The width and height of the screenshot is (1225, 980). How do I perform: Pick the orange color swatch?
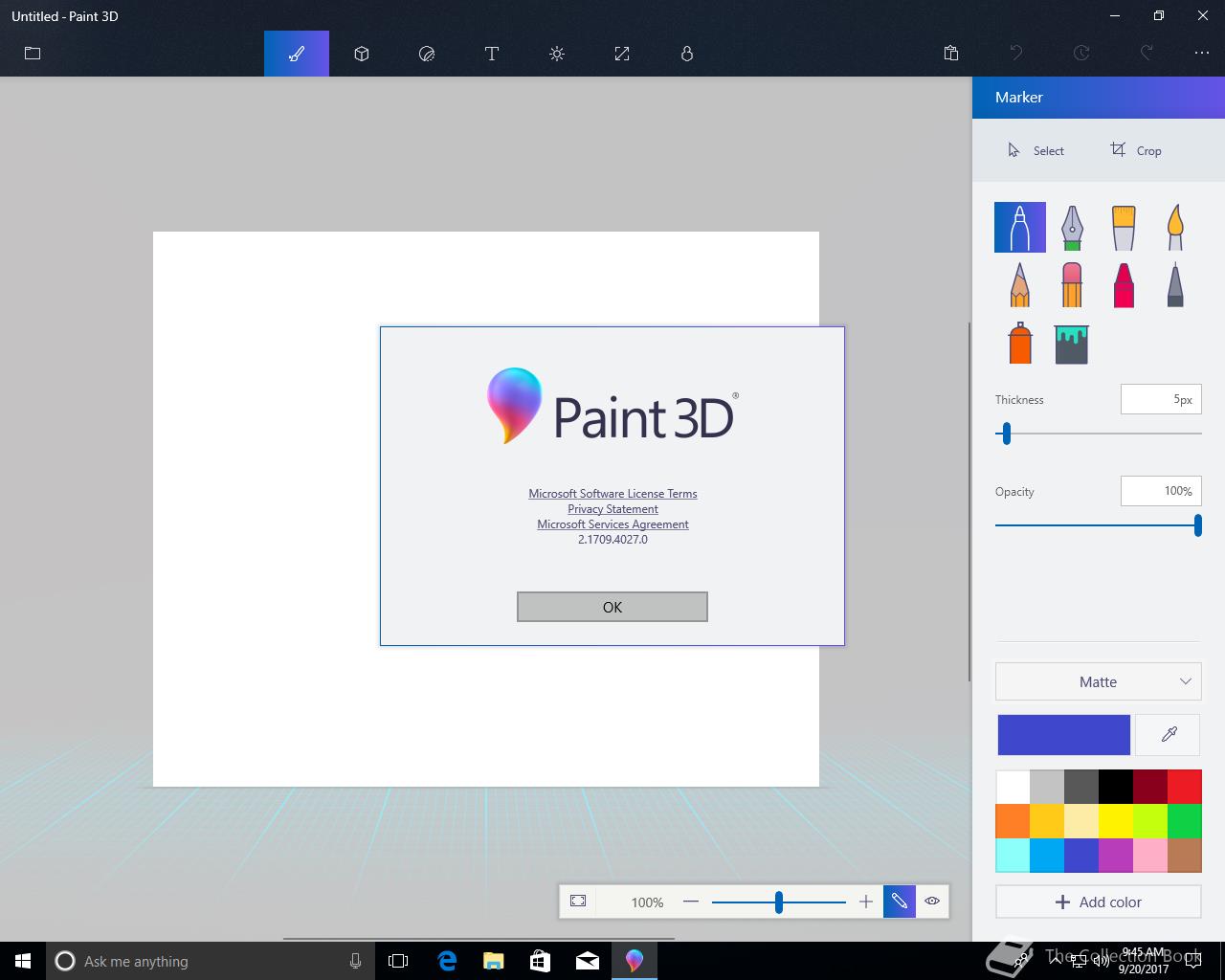pos(1013,821)
